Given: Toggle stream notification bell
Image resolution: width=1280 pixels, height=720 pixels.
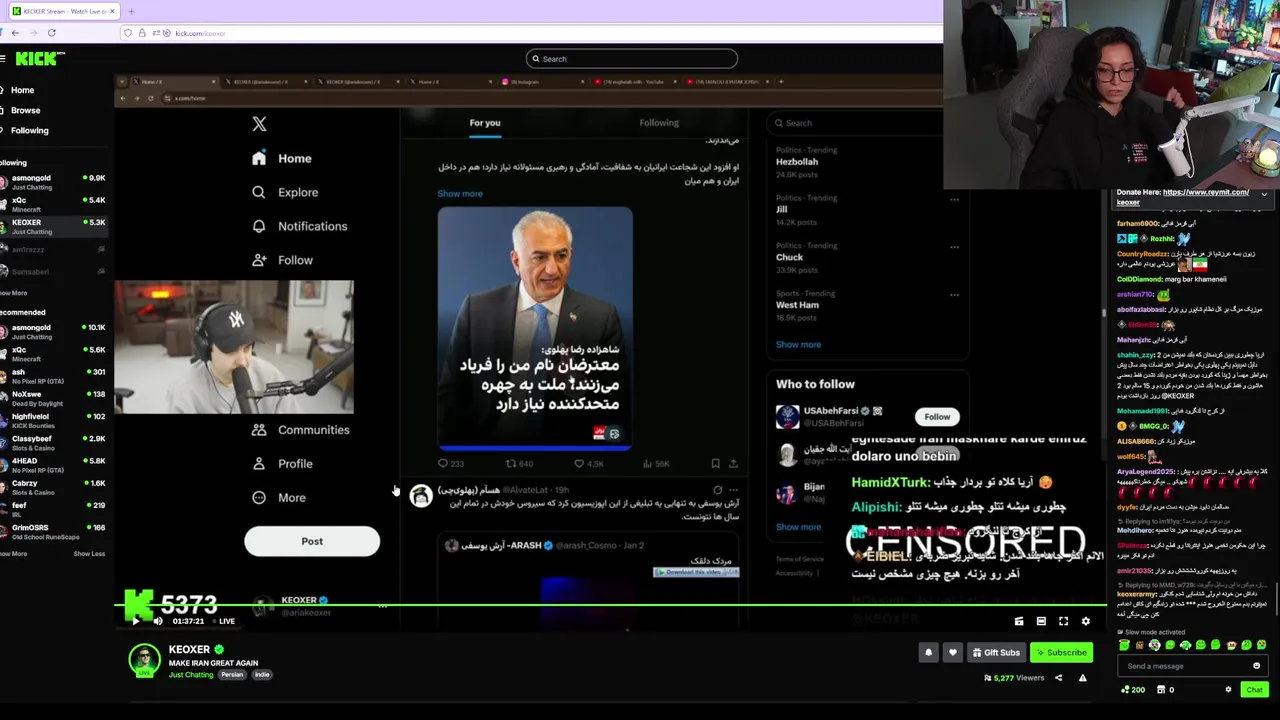Looking at the screenshot, I should (x=928, y=653).
